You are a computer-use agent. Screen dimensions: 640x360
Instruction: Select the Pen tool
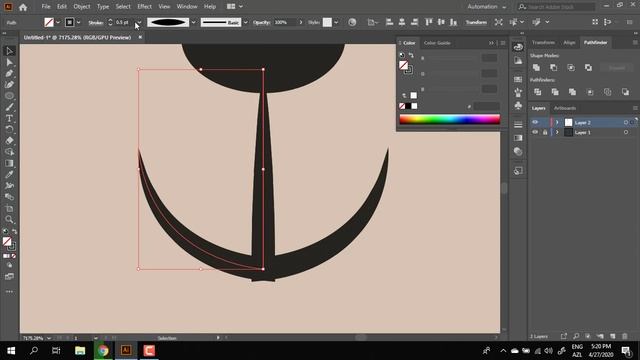pyautogui.click(x=9, y=73)
